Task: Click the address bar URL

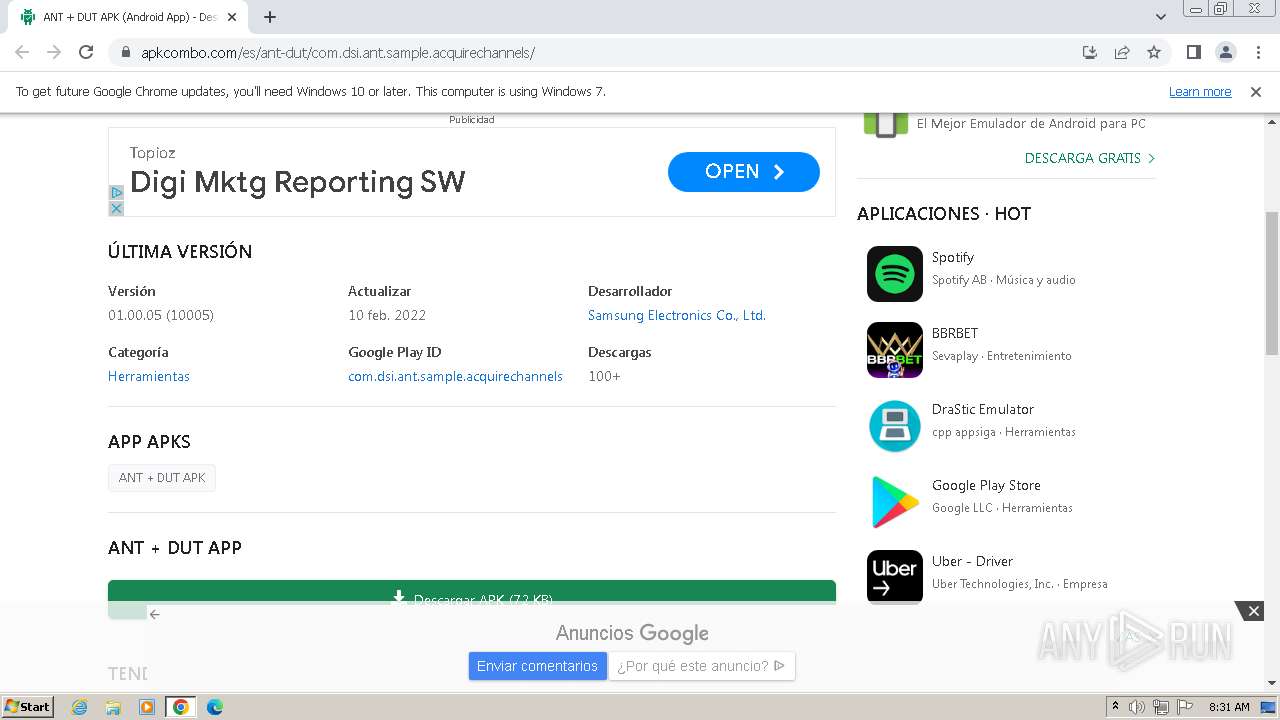Action: tap(338, 52)
